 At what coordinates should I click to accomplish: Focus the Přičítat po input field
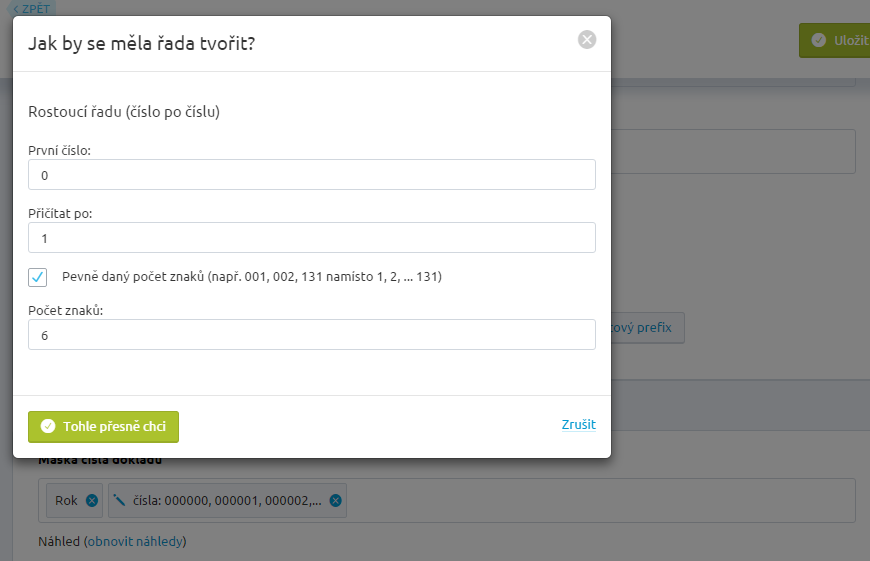tap(312, 238)
